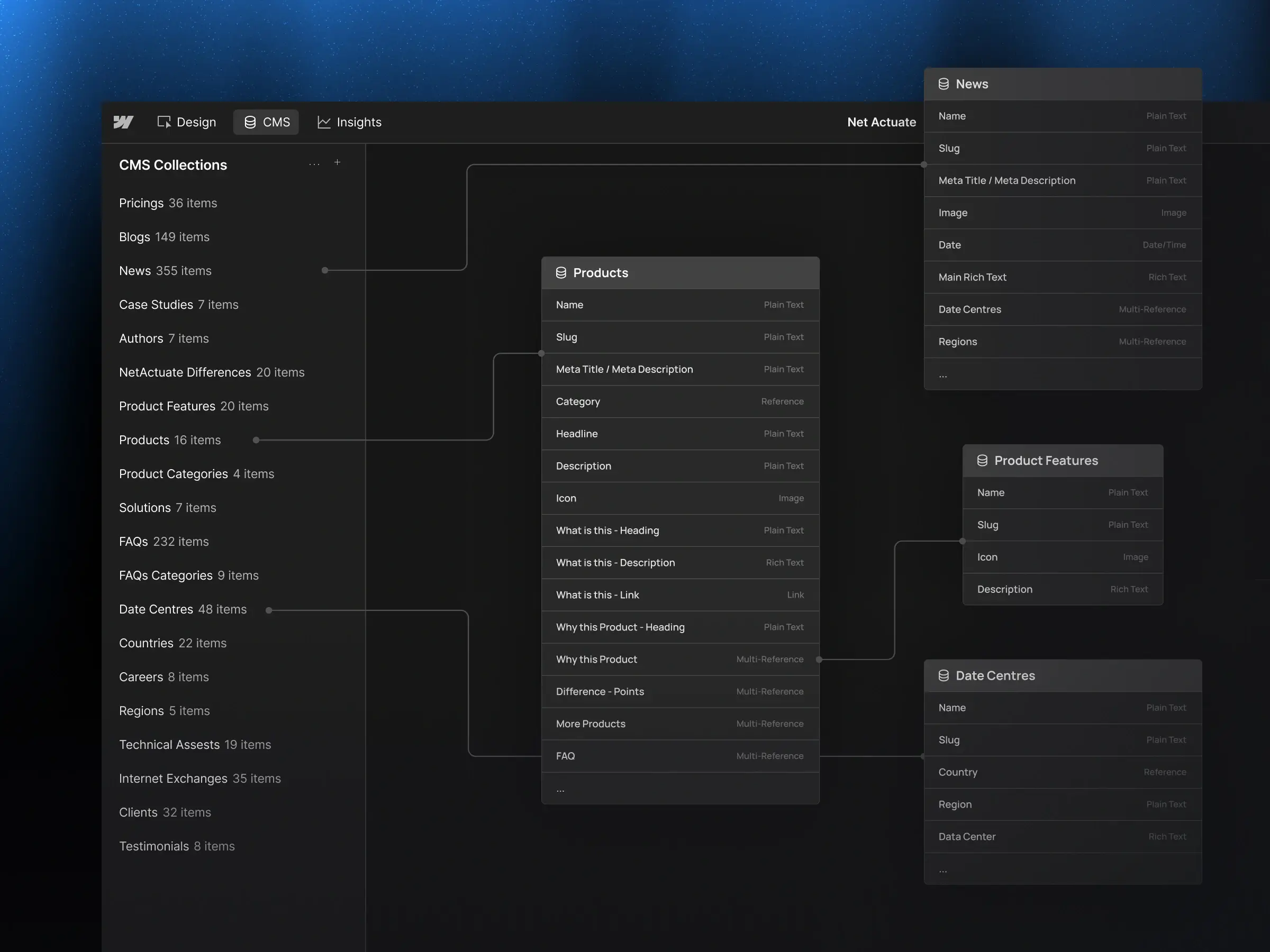Click Main Rich Text field in News card
The width and height of the screenshot is (1270, 952).
point(1063,277)
